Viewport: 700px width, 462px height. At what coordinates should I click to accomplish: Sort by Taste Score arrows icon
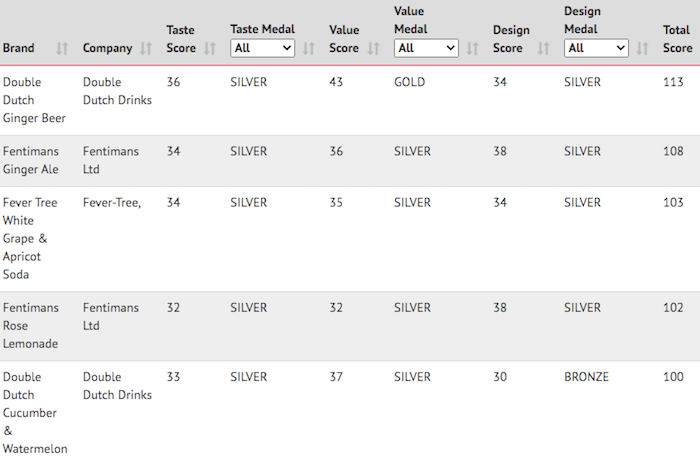click(210, 48)
